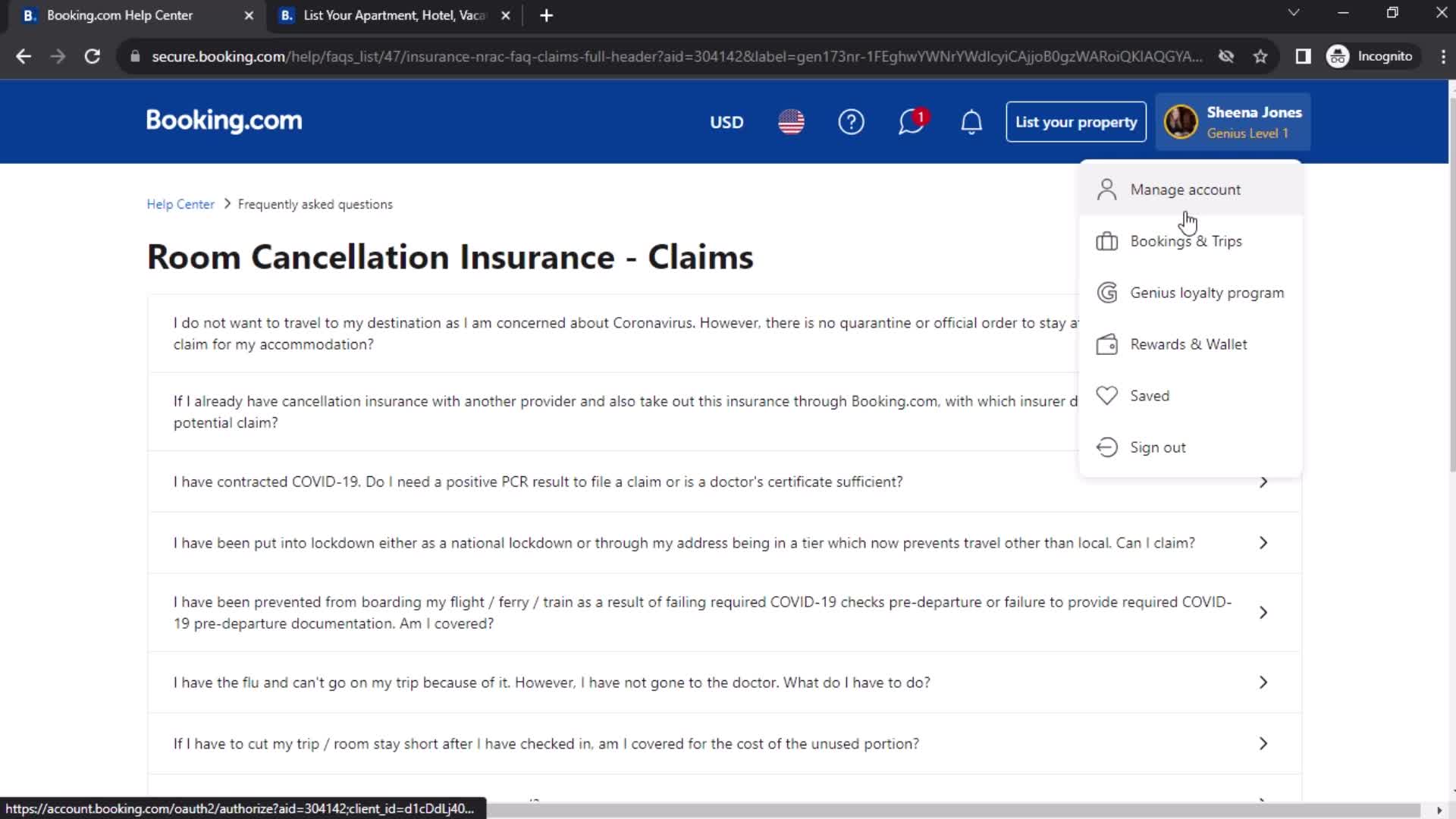Open Saved menu item

point(1191,396)
